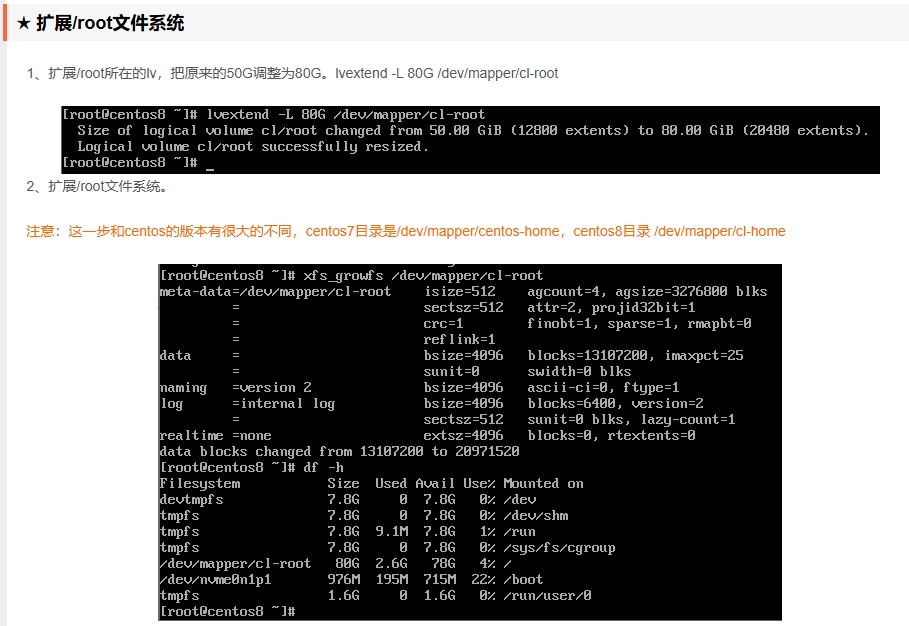Image resolution: width=909 pixels, height=626 pixels.
Task: Click the orange note starting with "注意"
Action: pyautogui.click(x=405, y=231)
